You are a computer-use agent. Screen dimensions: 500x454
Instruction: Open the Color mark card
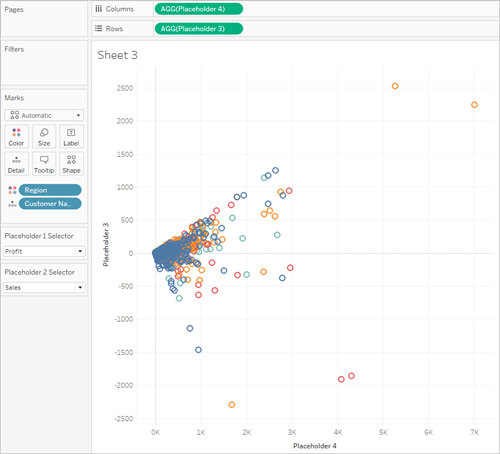point(16,137)
